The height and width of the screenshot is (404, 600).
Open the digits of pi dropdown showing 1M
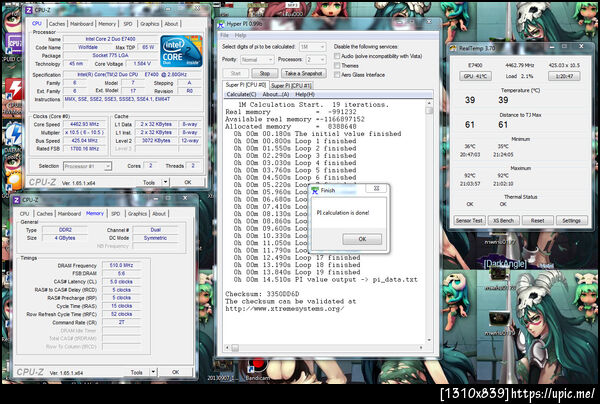point(312,47)
